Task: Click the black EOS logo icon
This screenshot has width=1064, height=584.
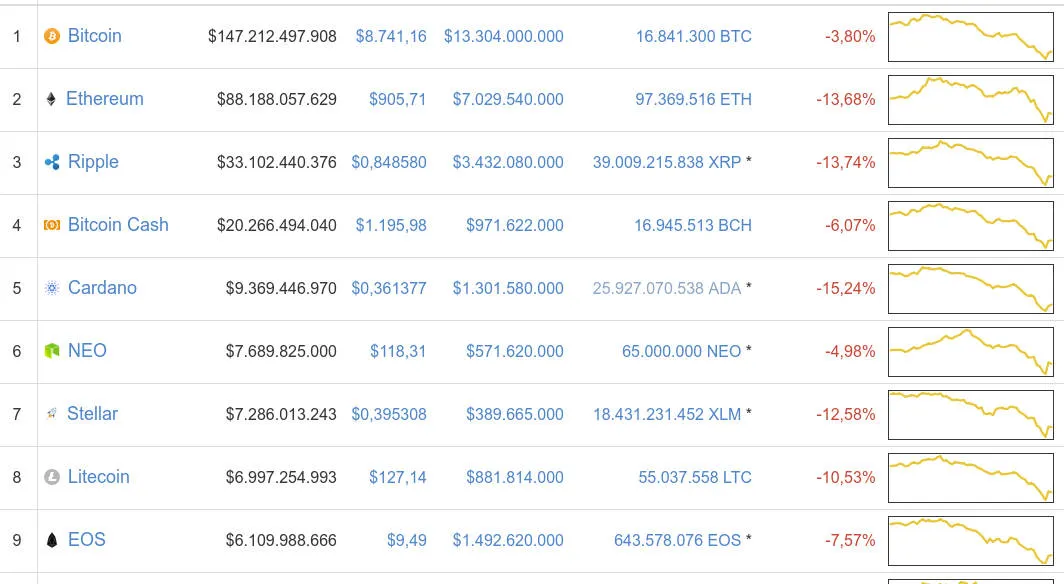Action: tap(52, 540)
